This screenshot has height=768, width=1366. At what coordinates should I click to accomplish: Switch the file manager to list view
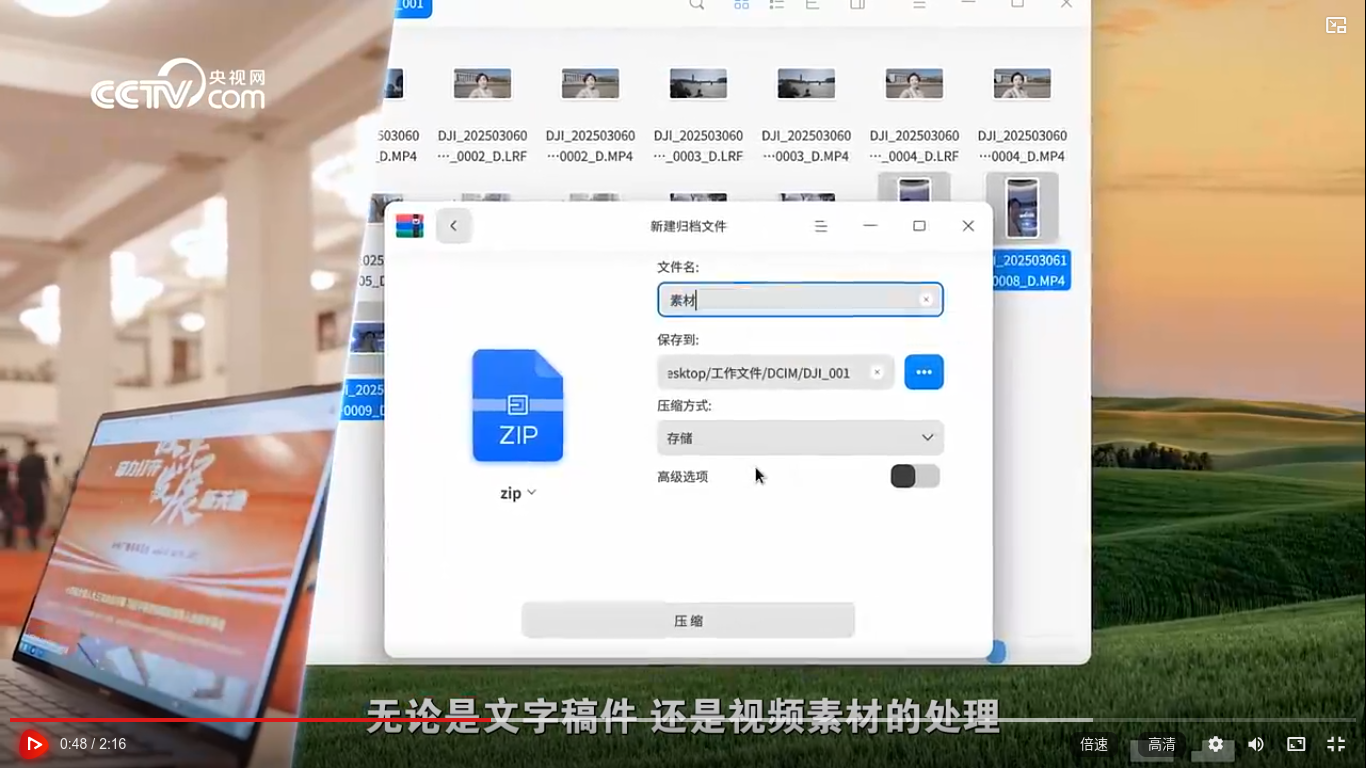(776, 5)
